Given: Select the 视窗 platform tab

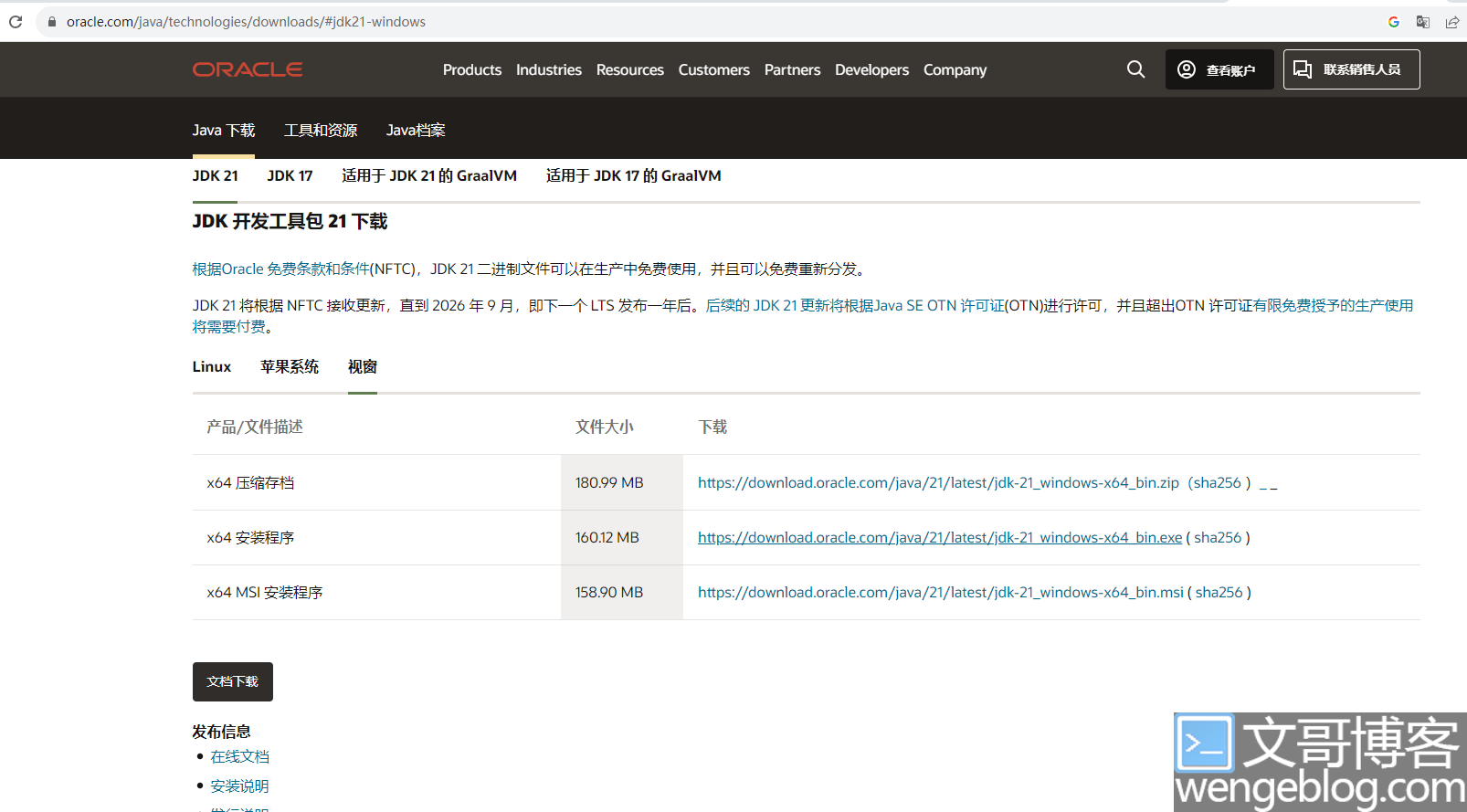Looking at the screenshot, I should pos(363,367).
